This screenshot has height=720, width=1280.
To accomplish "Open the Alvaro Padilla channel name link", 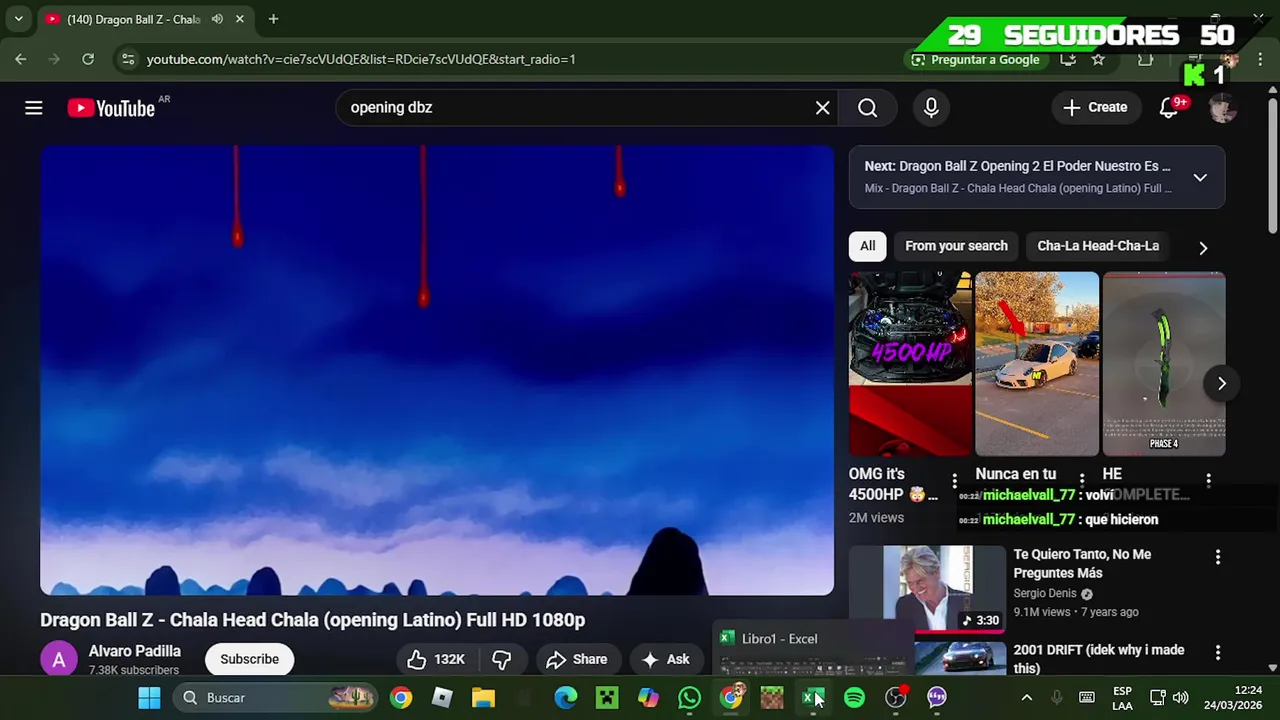I will pos(135,651).
